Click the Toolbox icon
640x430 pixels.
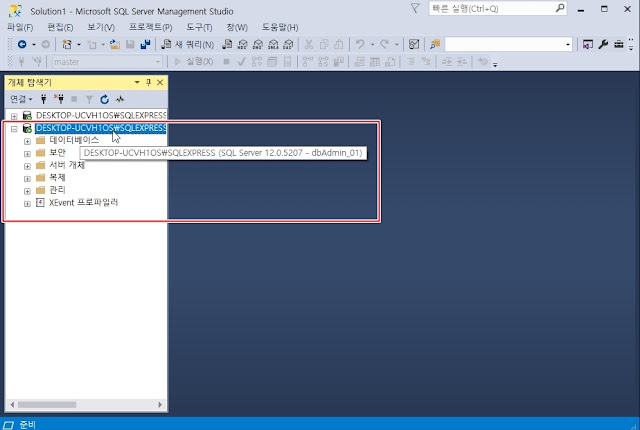tap(619, 44)
